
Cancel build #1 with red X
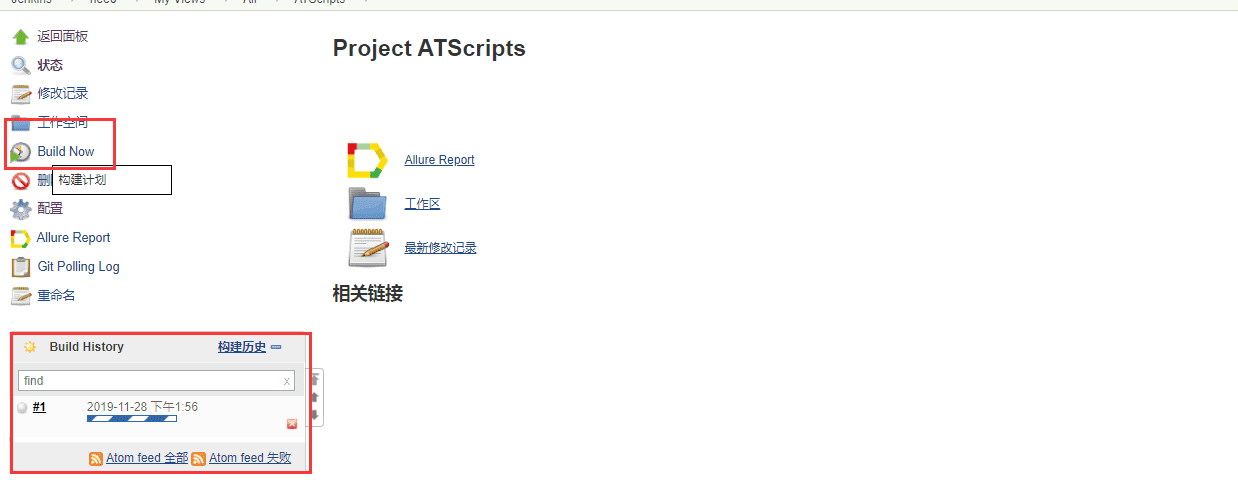point(292,424)
